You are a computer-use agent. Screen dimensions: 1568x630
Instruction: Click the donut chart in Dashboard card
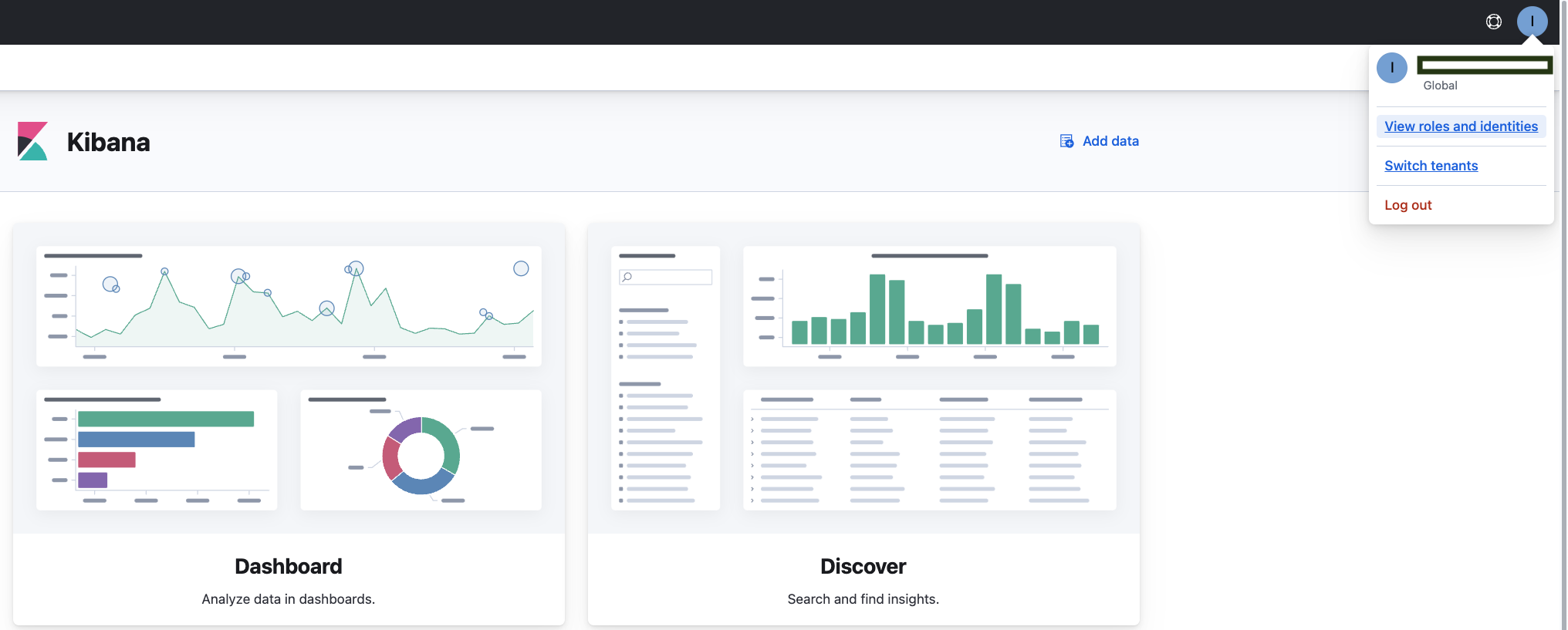[421, 455]
